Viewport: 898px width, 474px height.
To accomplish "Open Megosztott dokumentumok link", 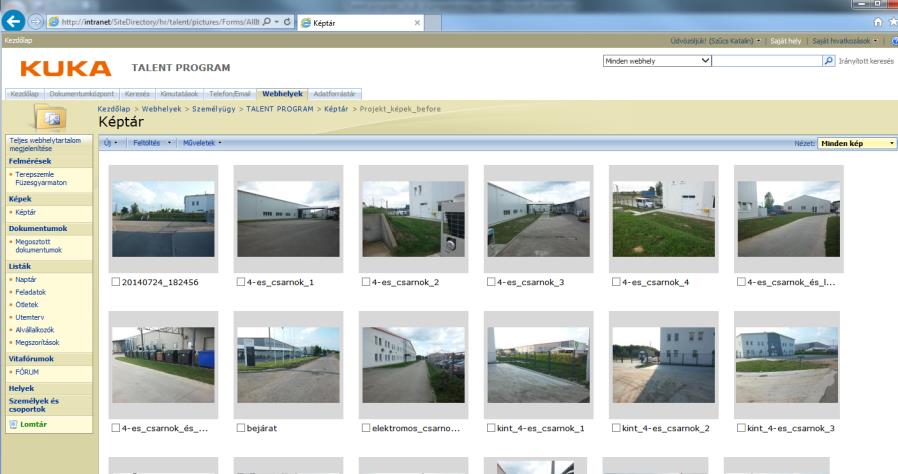I will pos(38,246).
